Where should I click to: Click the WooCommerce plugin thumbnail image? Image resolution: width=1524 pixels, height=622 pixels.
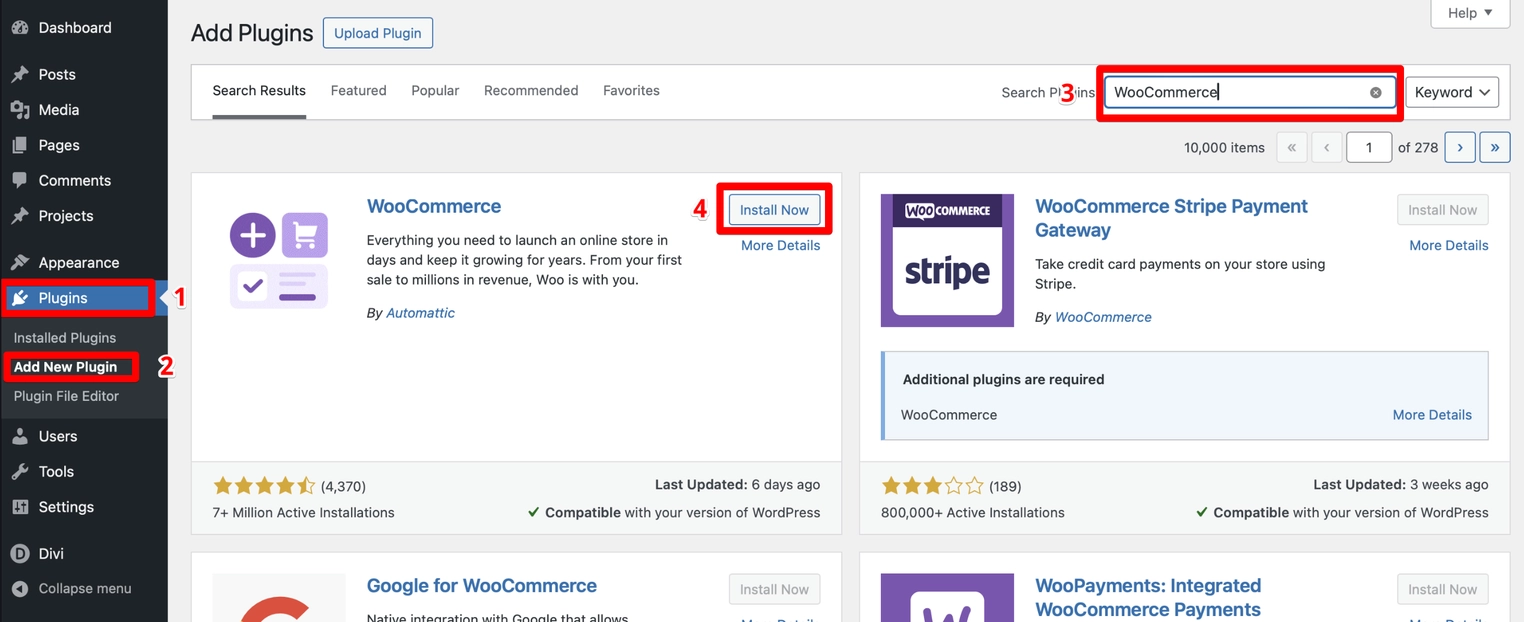pos(279,259)
